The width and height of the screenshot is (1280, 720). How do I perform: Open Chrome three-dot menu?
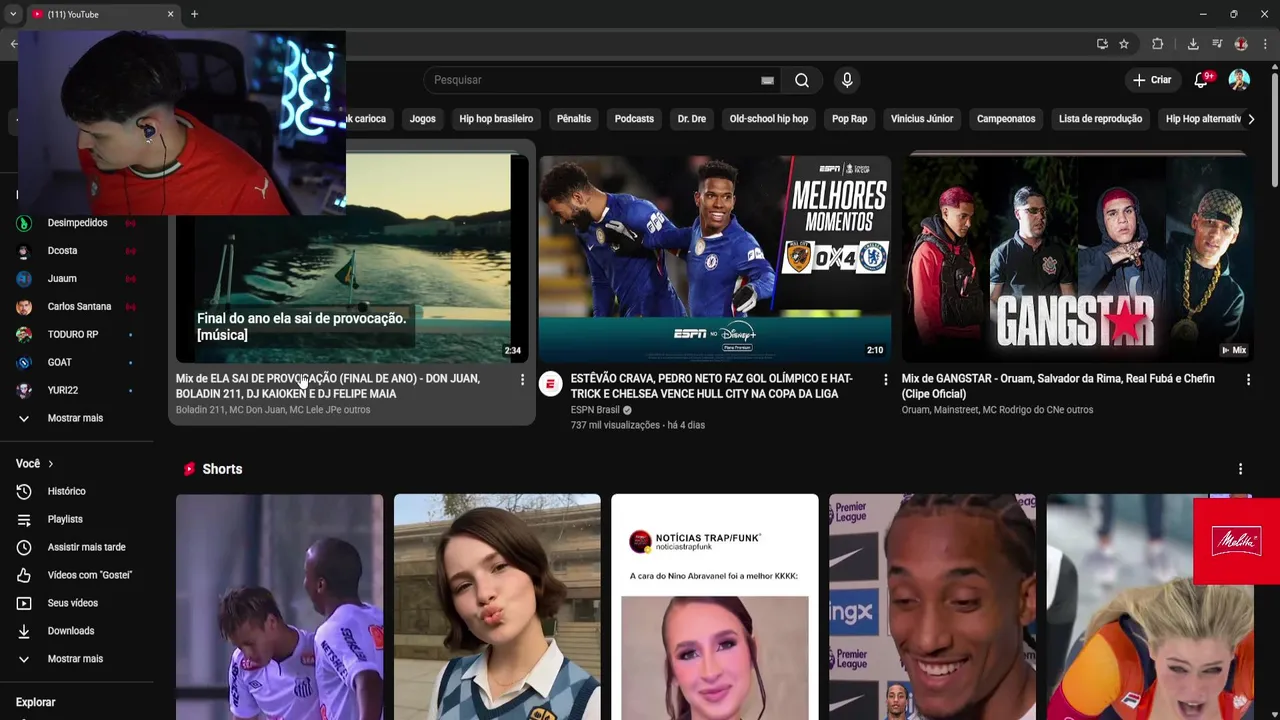click(x=1266, y=44)
